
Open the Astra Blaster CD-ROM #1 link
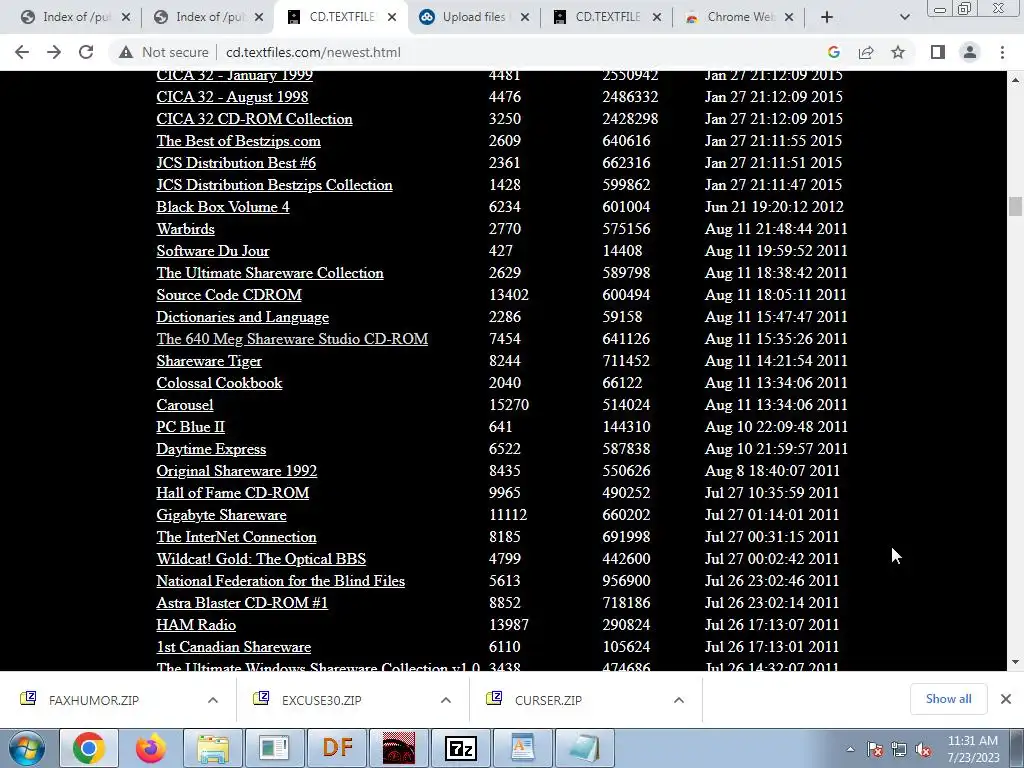[242, 603]
